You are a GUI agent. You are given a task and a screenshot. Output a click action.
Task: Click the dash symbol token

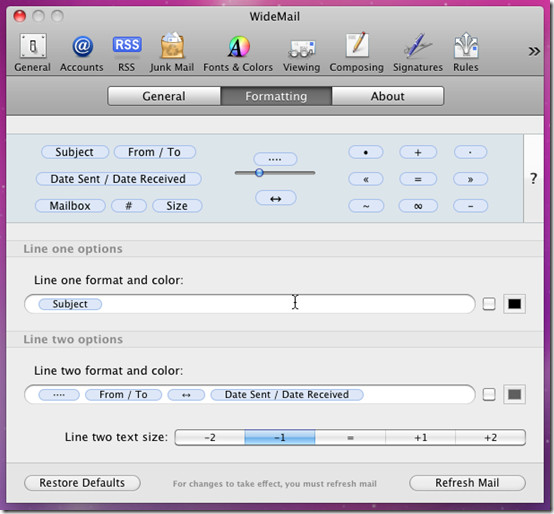tap(470, 206)
